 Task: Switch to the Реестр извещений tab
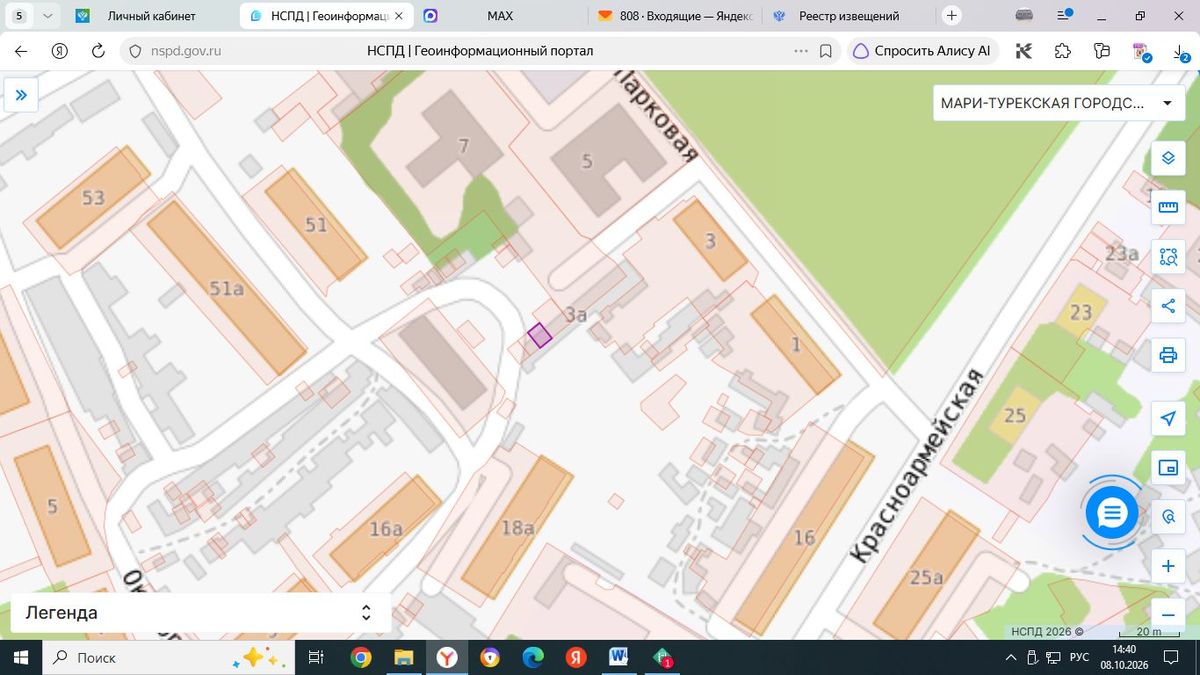click(849, 16)
